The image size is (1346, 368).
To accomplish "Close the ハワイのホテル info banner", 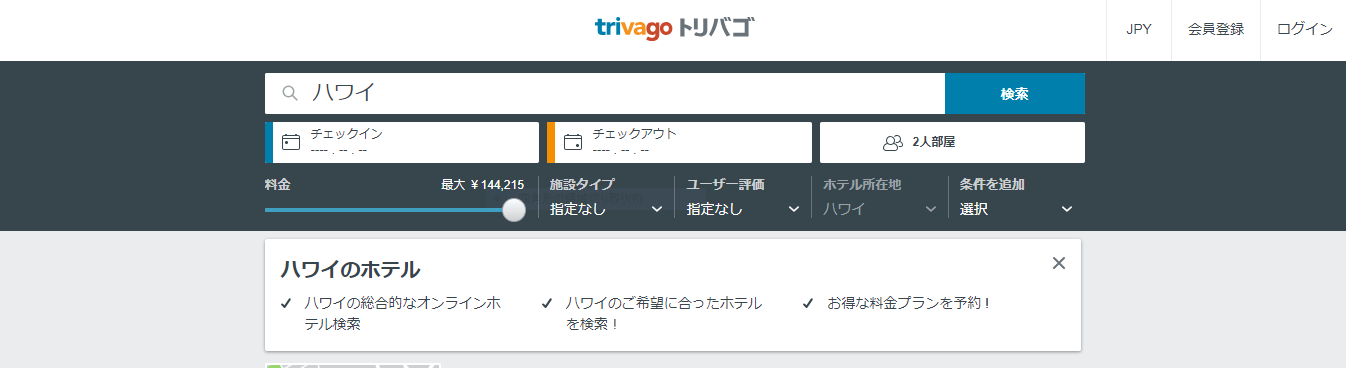I will [x=1059, y=263].
